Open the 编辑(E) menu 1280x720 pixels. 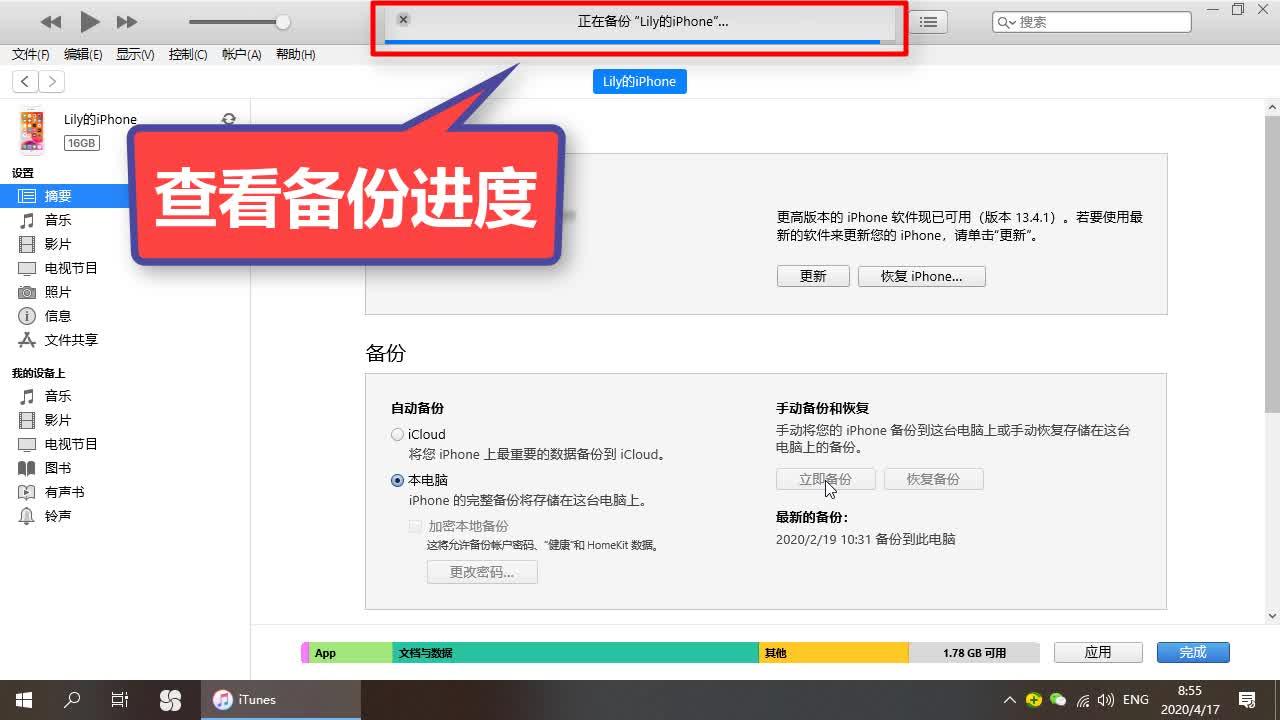coord(83,55)
